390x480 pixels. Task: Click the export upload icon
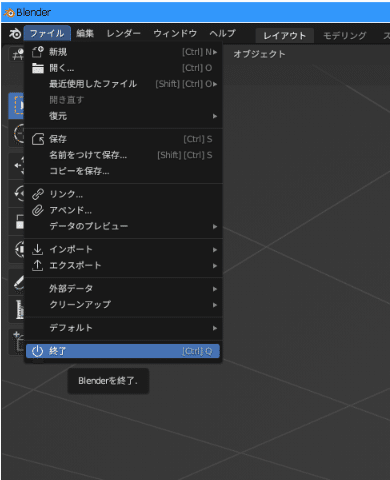click(38, 265)
